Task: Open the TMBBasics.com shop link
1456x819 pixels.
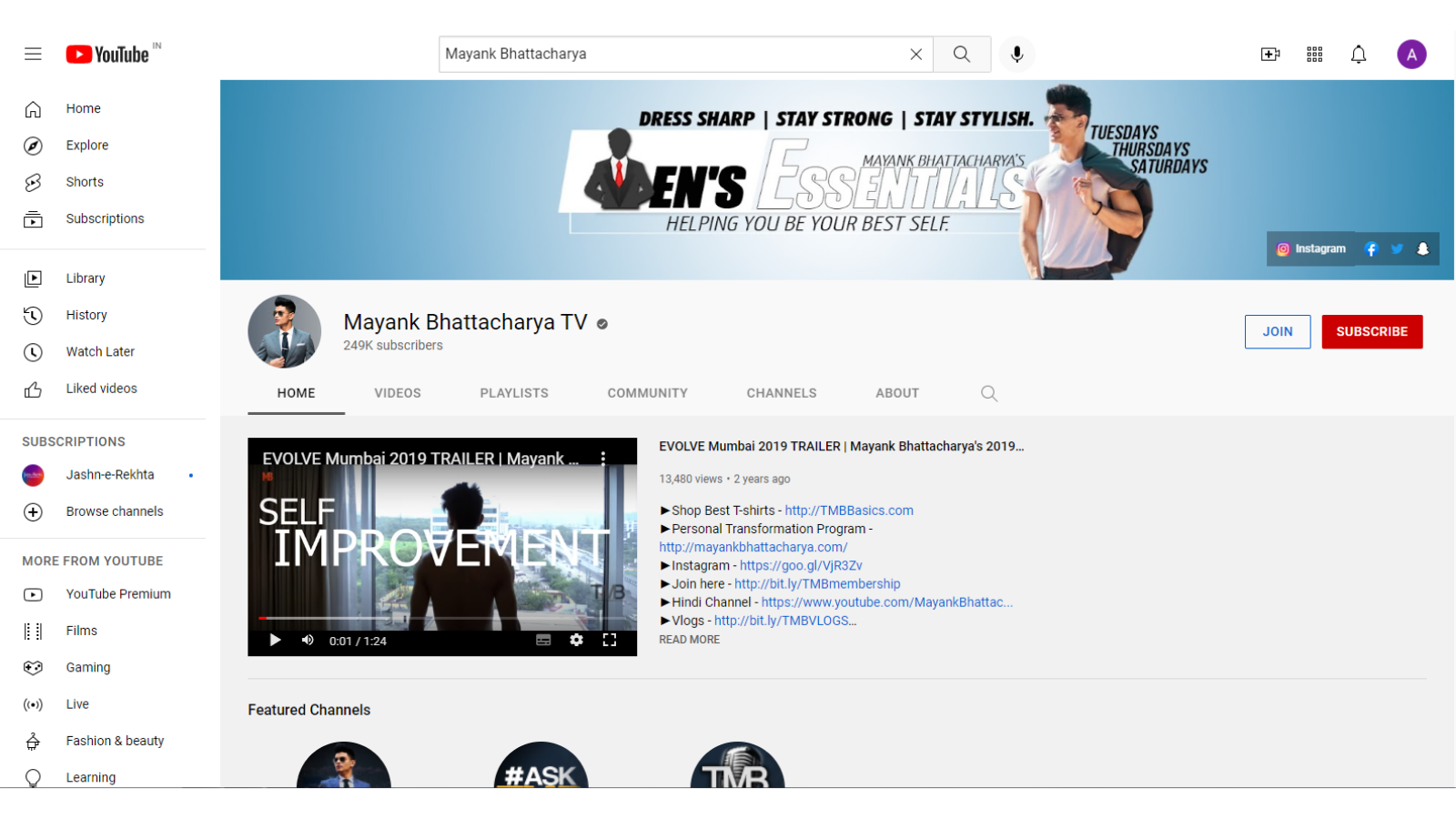Action: coord(848,511)
